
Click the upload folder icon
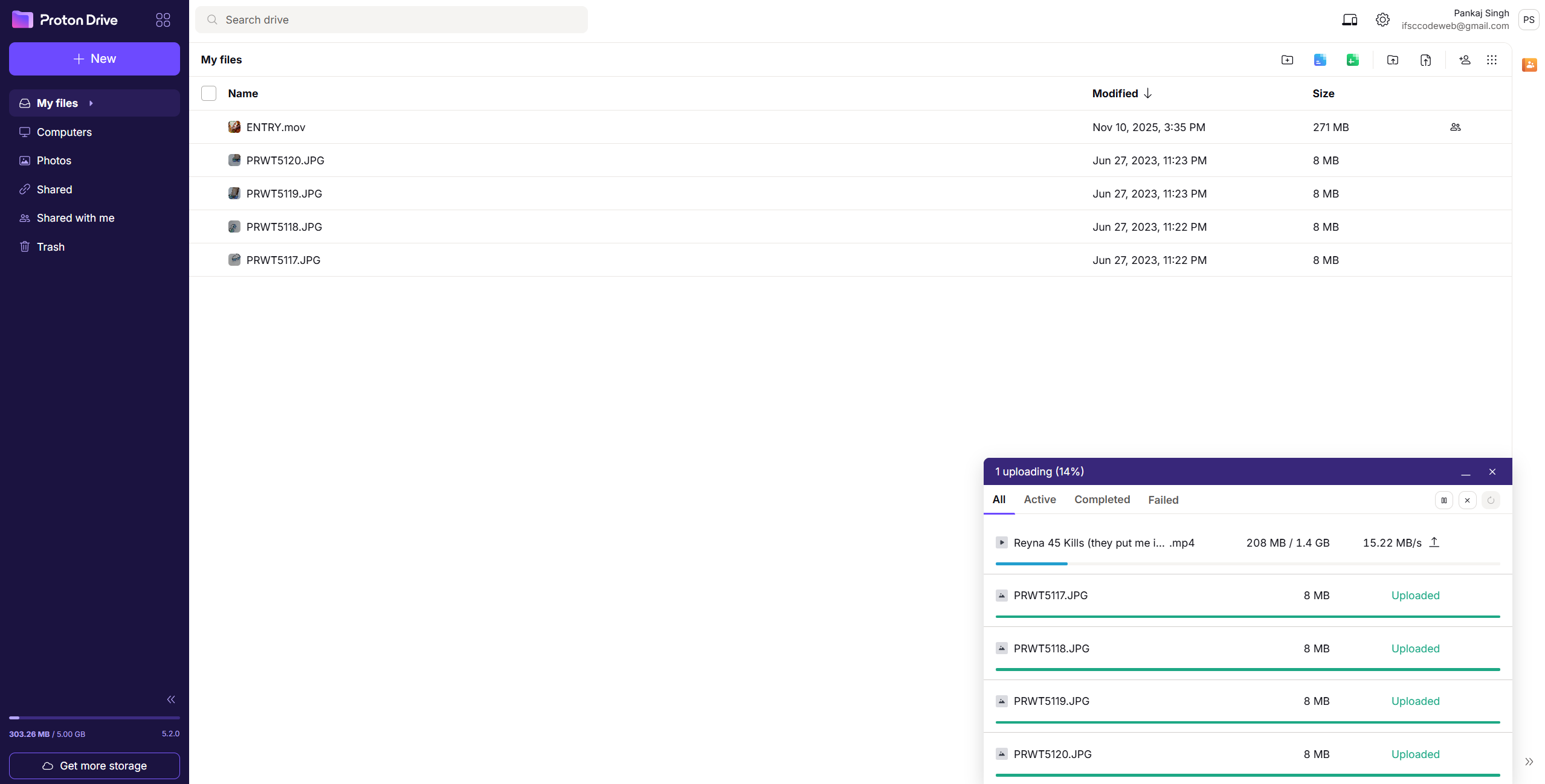tap(1393, 60)
